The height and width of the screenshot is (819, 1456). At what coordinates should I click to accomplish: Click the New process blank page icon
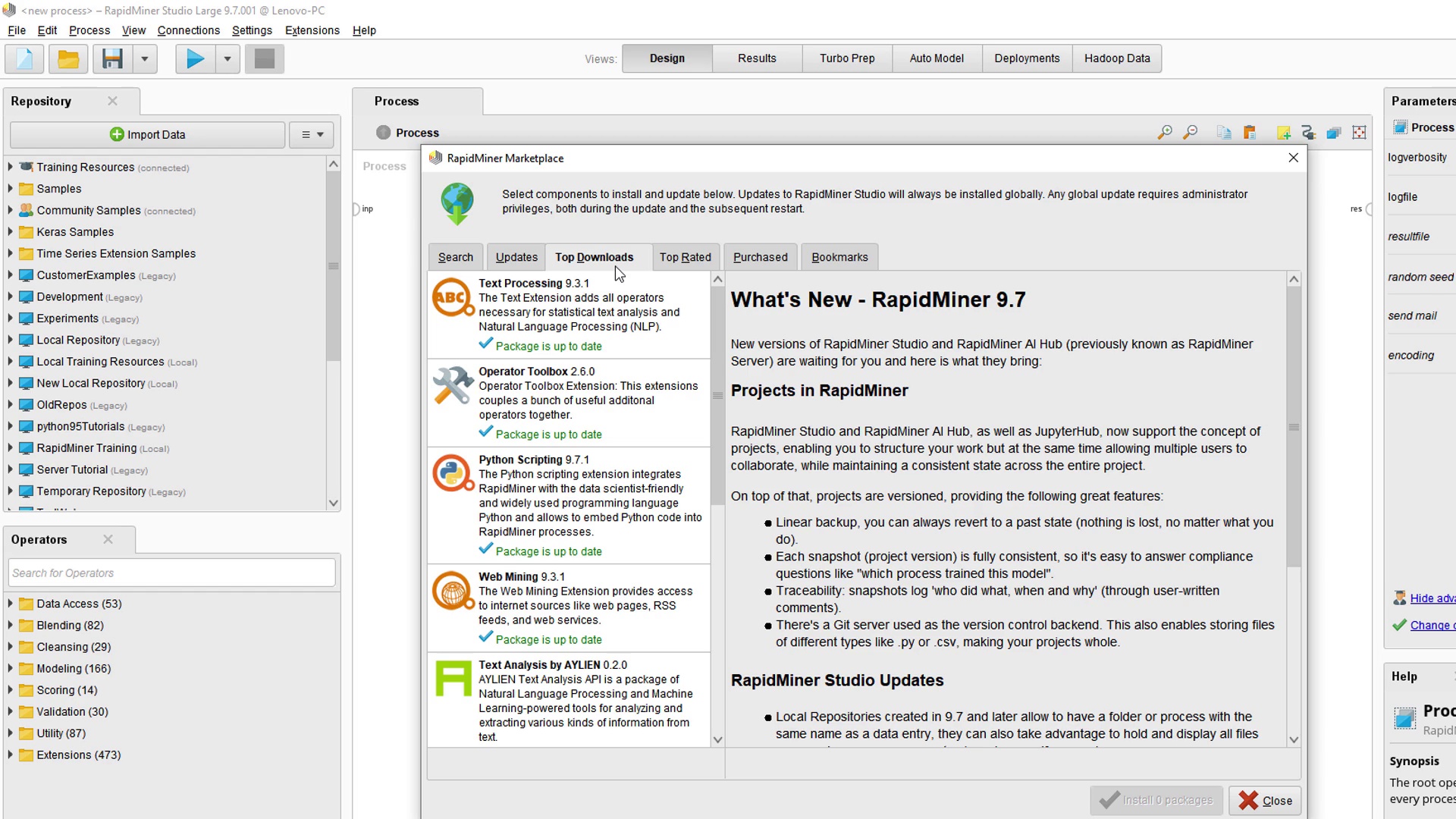[x=24, y=58]
